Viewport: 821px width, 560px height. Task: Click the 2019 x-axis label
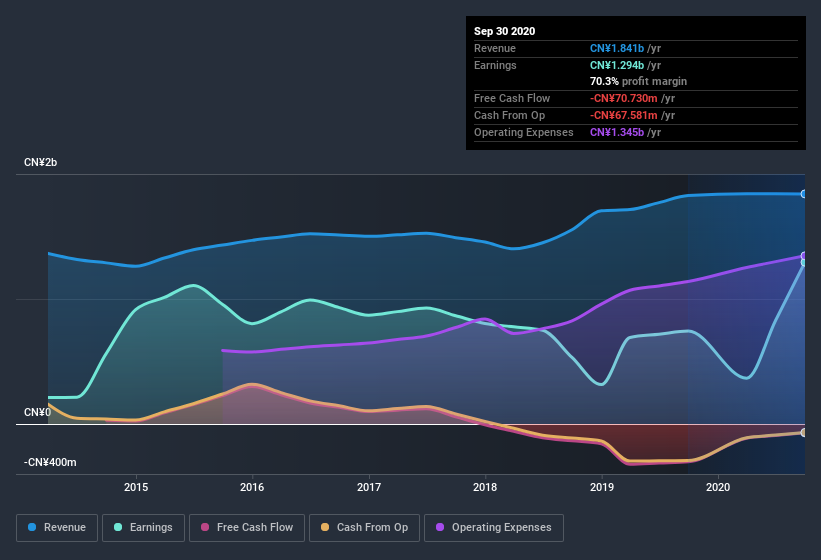pos(602,487)
